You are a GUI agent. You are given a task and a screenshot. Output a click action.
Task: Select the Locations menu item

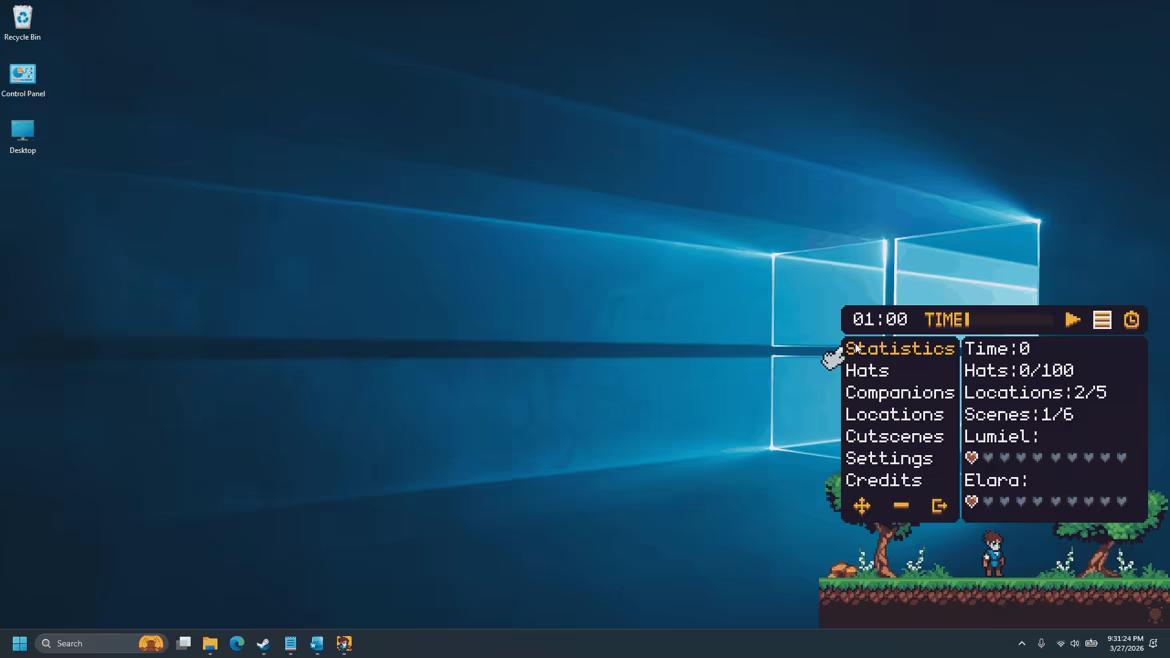click(895, 415)
